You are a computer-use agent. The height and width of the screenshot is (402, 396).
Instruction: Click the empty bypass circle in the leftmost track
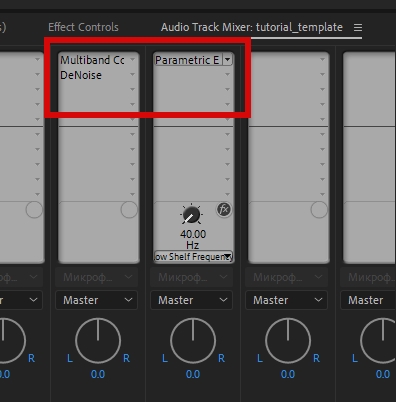pyautogui.click(x=34, y=210)
